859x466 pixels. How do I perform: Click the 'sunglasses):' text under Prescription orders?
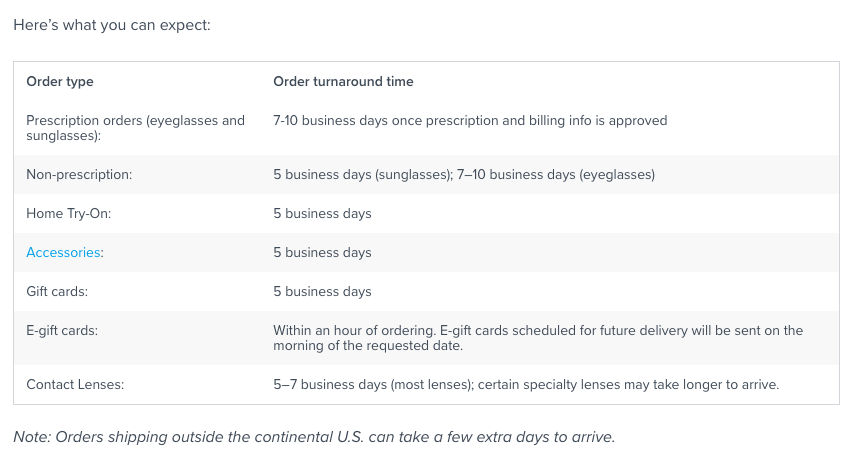pos(64,136)
